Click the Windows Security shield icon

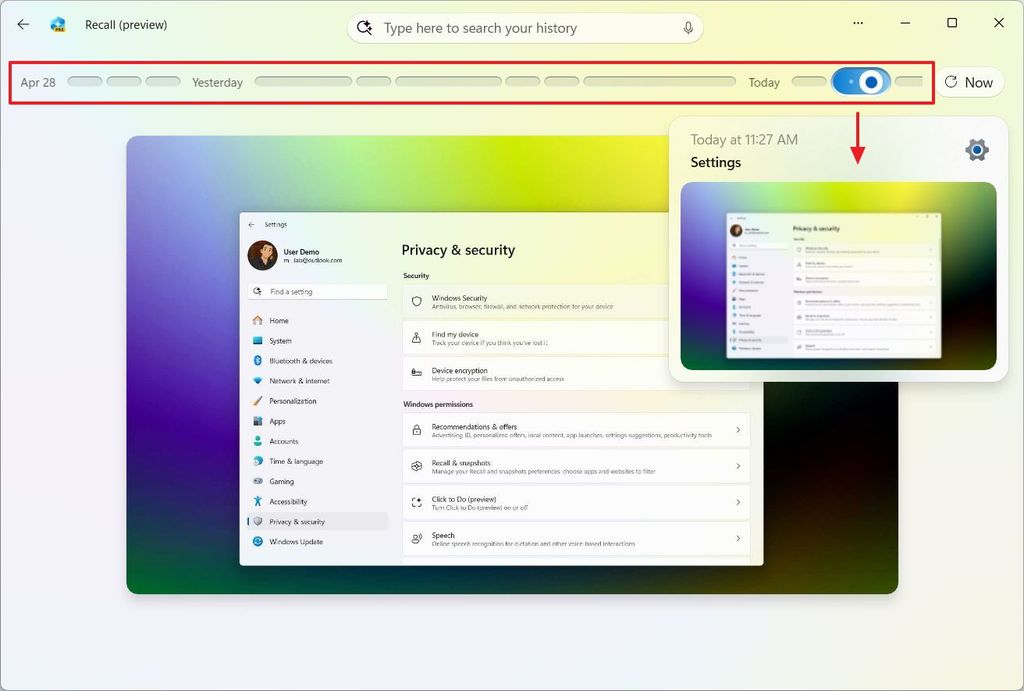[417, 302]
